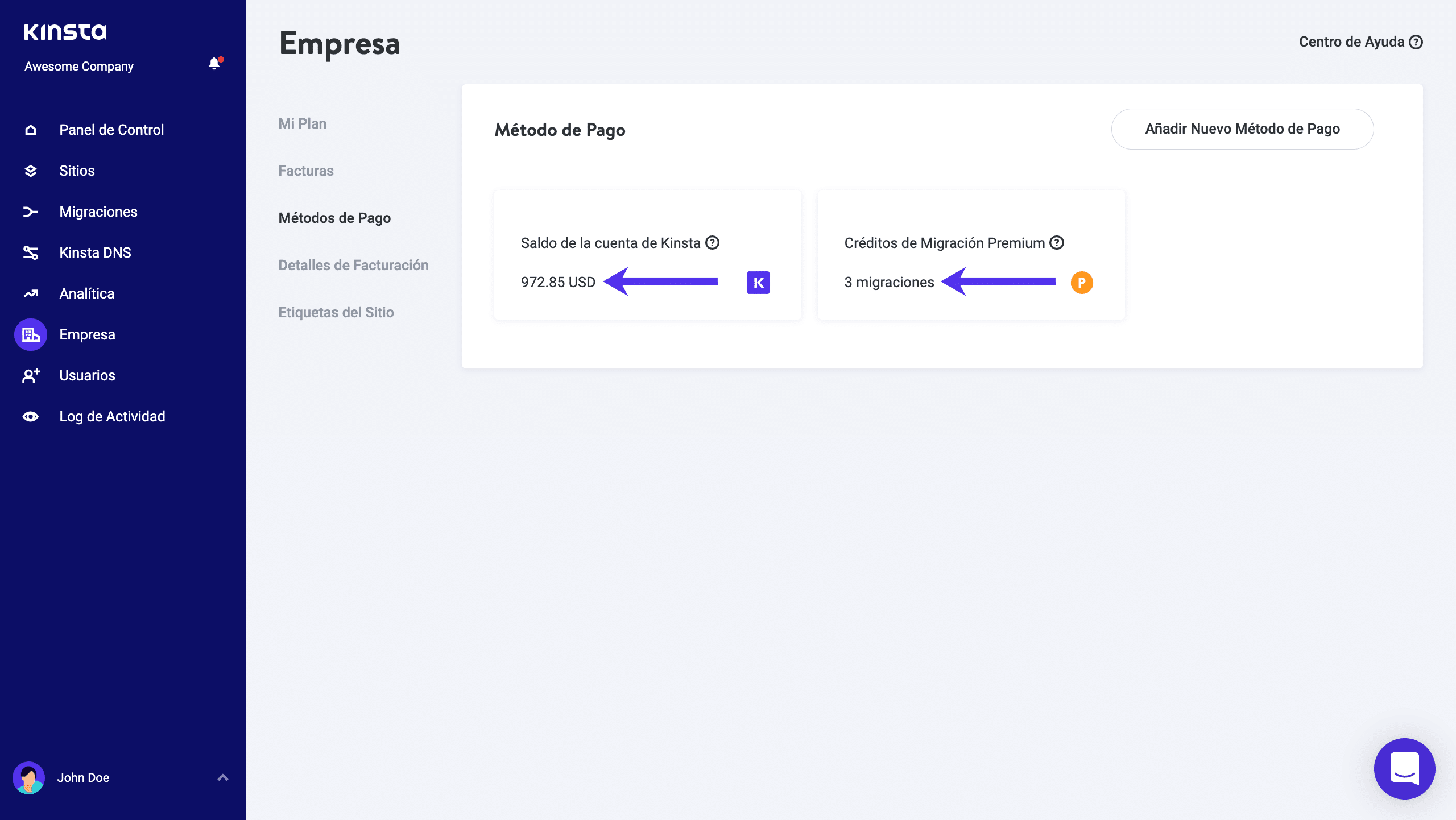The image size is (1456, 820).
Task: Click the help icon beside Créditos de Migración Premium
Action: [1057, 243]
